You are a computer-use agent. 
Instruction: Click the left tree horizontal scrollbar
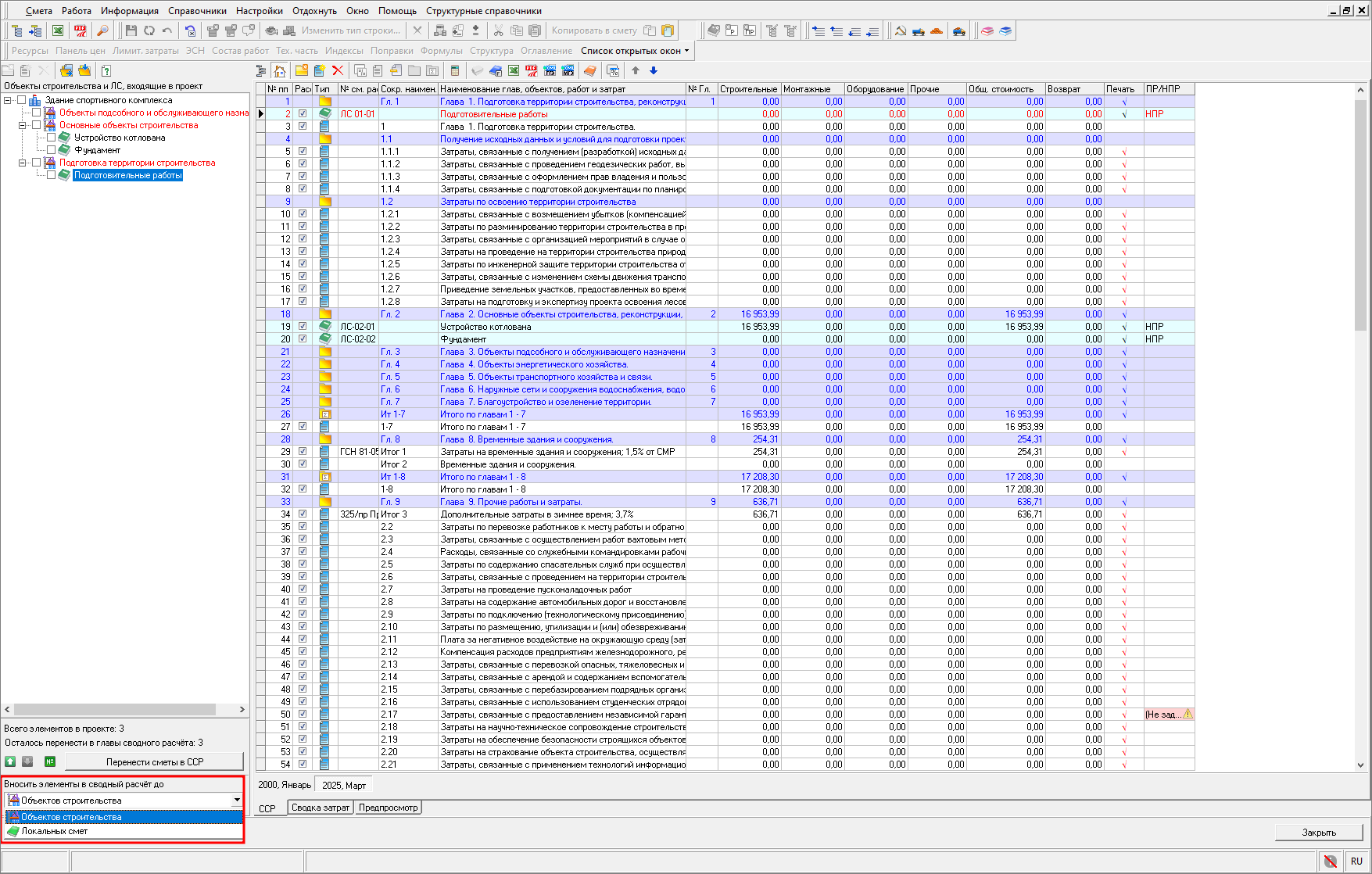point(114,710)
